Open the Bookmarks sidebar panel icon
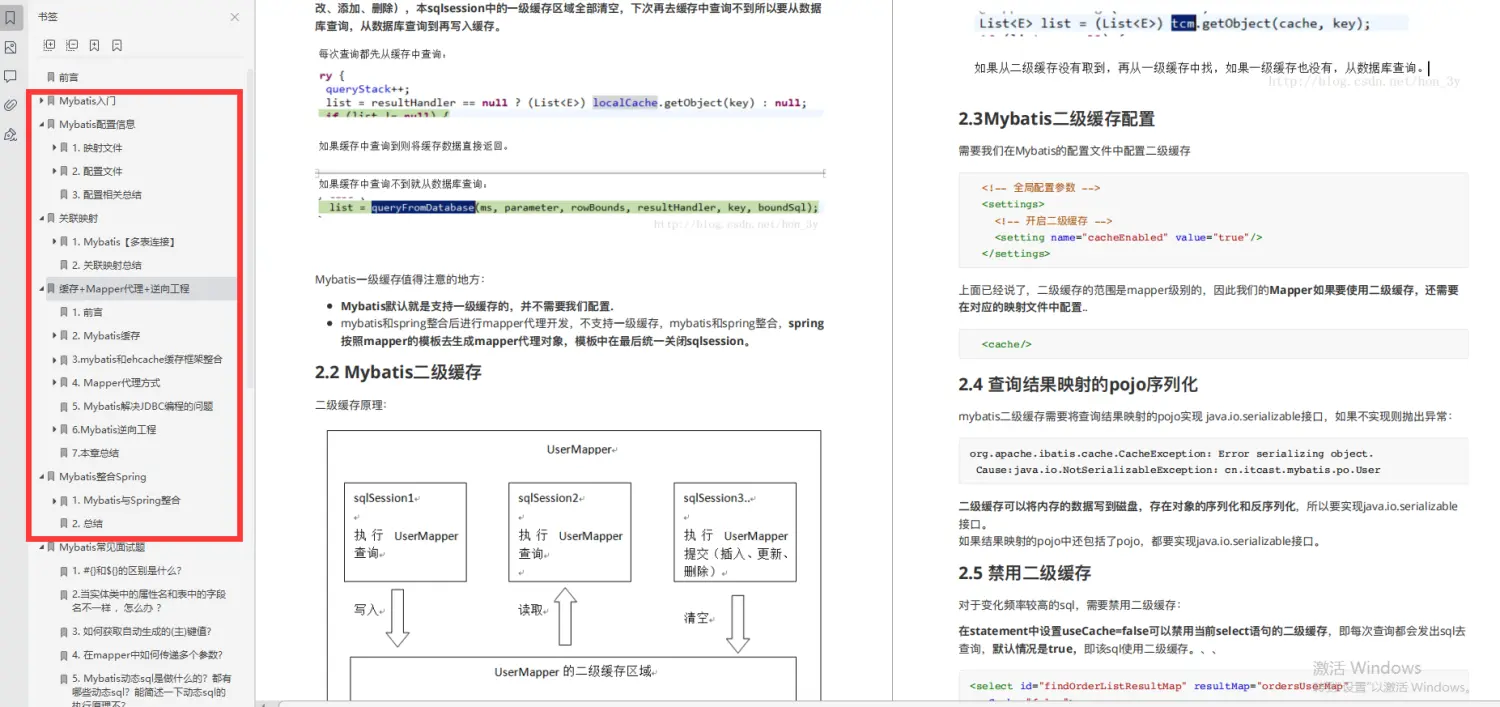The width and height of the screenshot is (1500, 707). point(10,18)
